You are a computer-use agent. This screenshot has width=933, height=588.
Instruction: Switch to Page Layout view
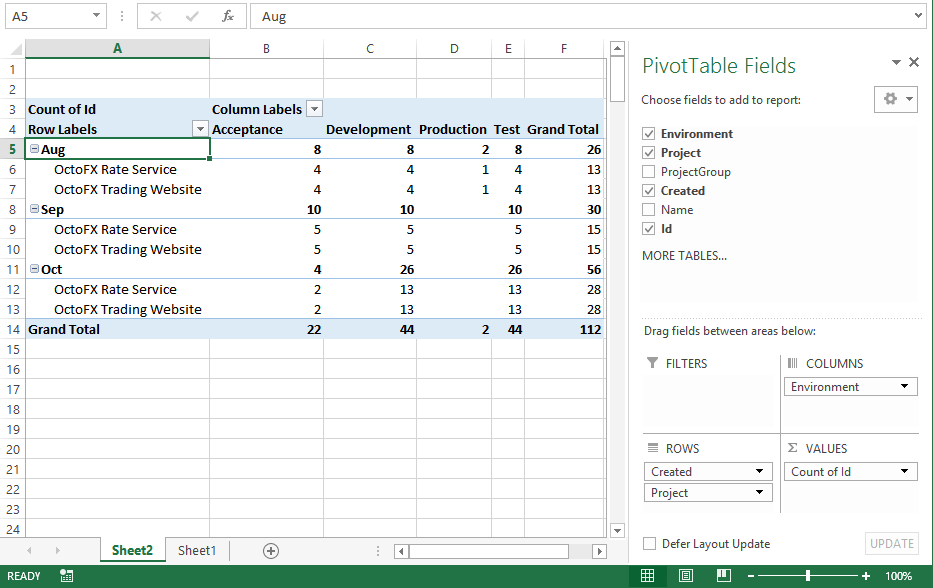click(x=685, y=576)
